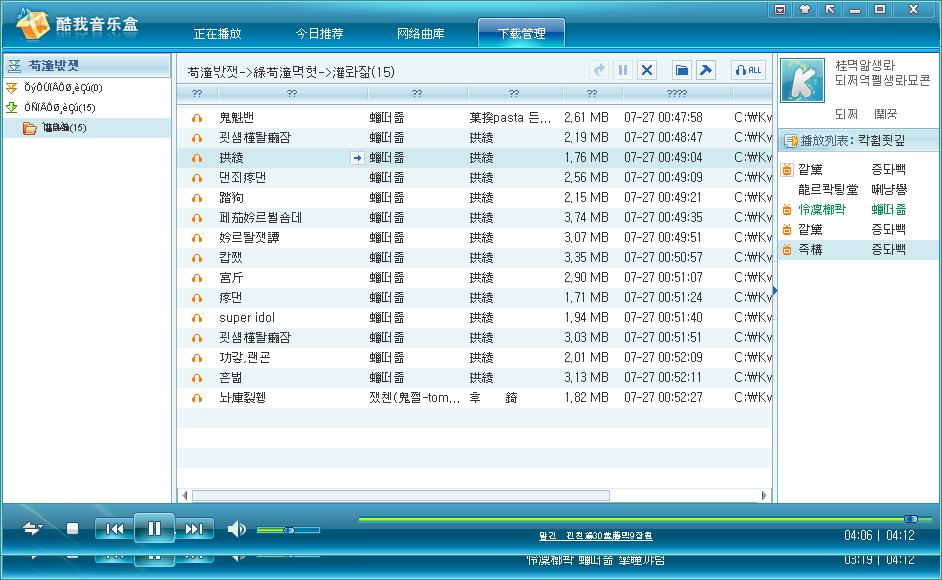Open the folder item in the sidebar tree
The image size is (942, 580).
(87, 127)
